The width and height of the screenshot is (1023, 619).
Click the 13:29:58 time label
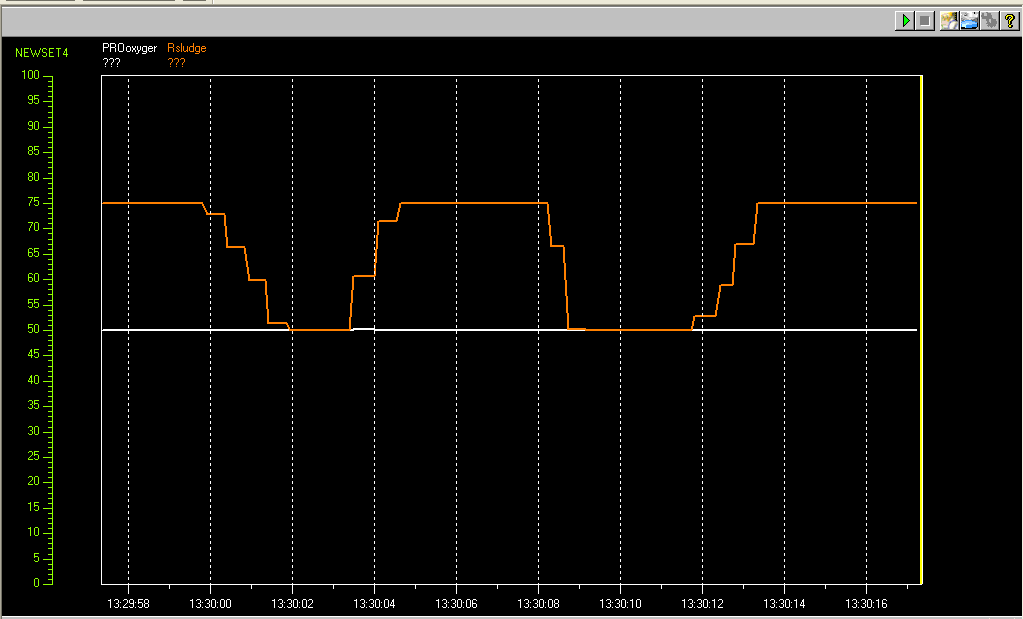[x=128, y=604]
